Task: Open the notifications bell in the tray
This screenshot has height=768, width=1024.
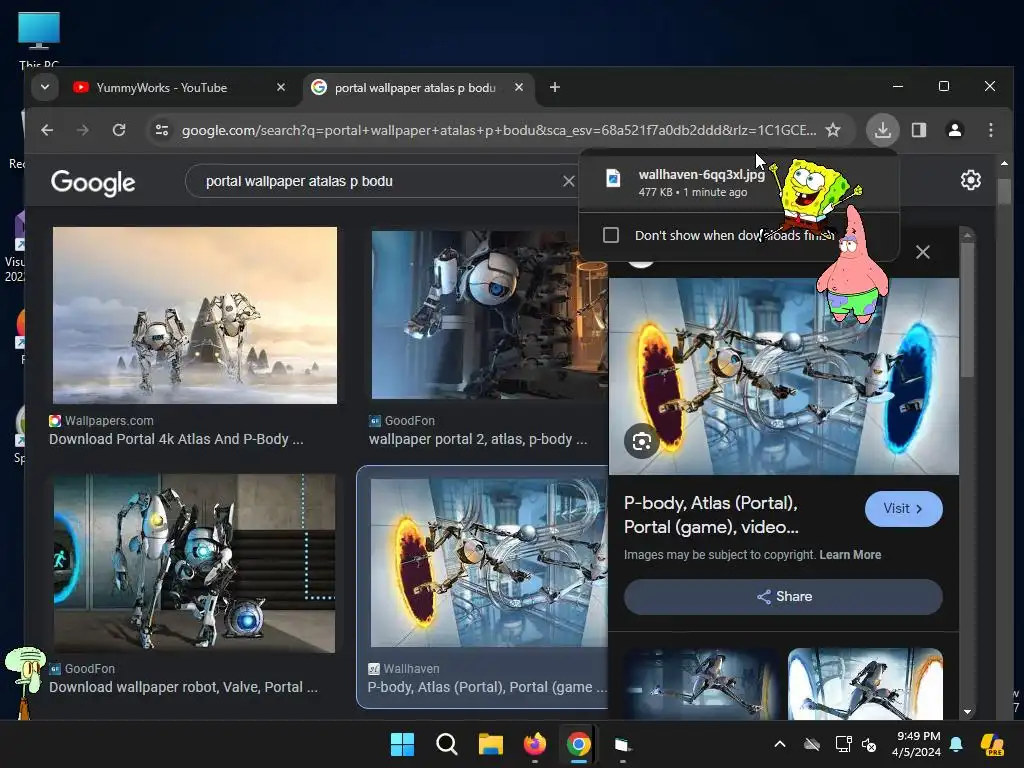Action: pos(955,744)
